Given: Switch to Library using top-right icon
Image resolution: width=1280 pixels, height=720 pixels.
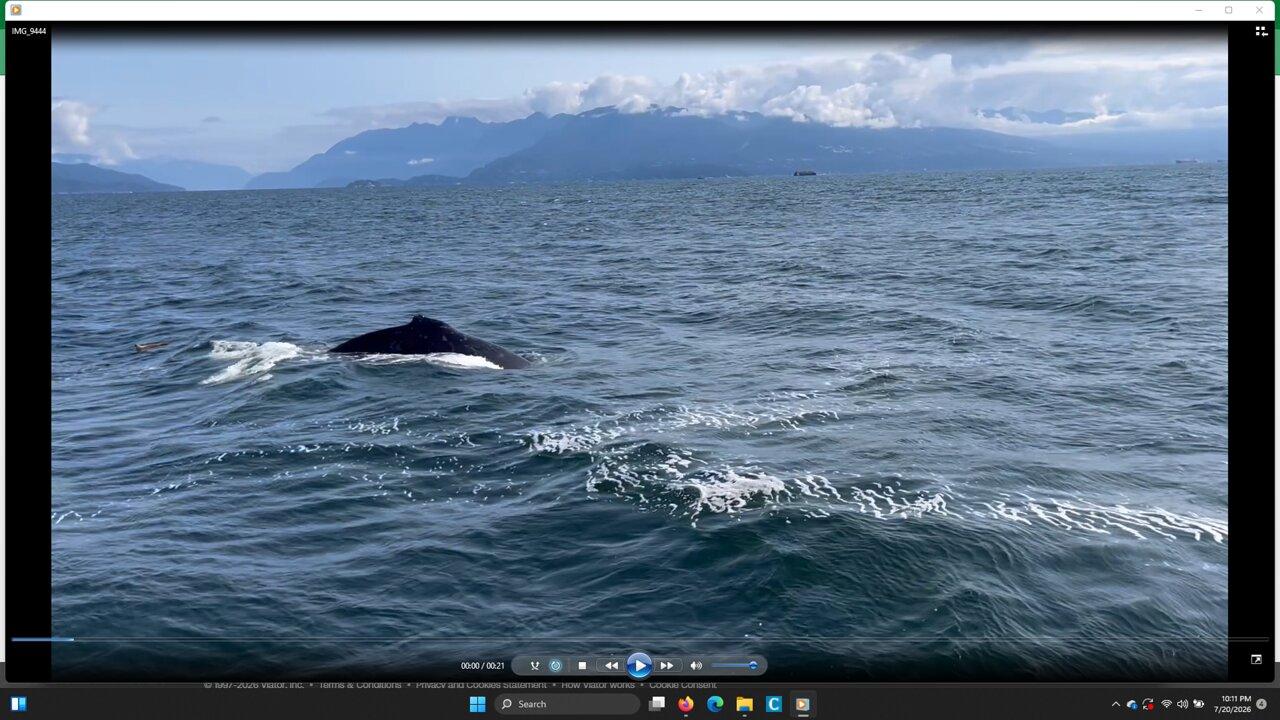Looking at the screenshot, I should coord(1261,31).
